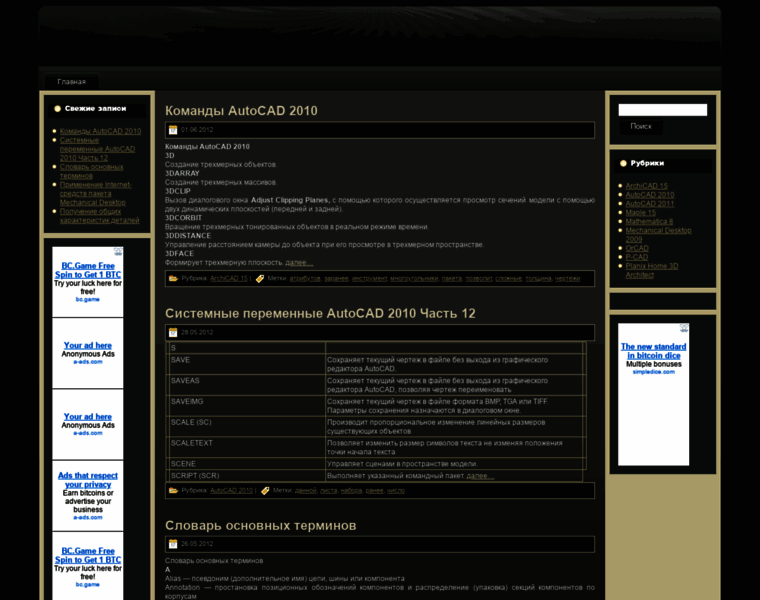Open sidebar link Применение Internet-средств пакета Mechanical Desktop
Viewport: 760px width, 600px height.
(x=95, y=193)
